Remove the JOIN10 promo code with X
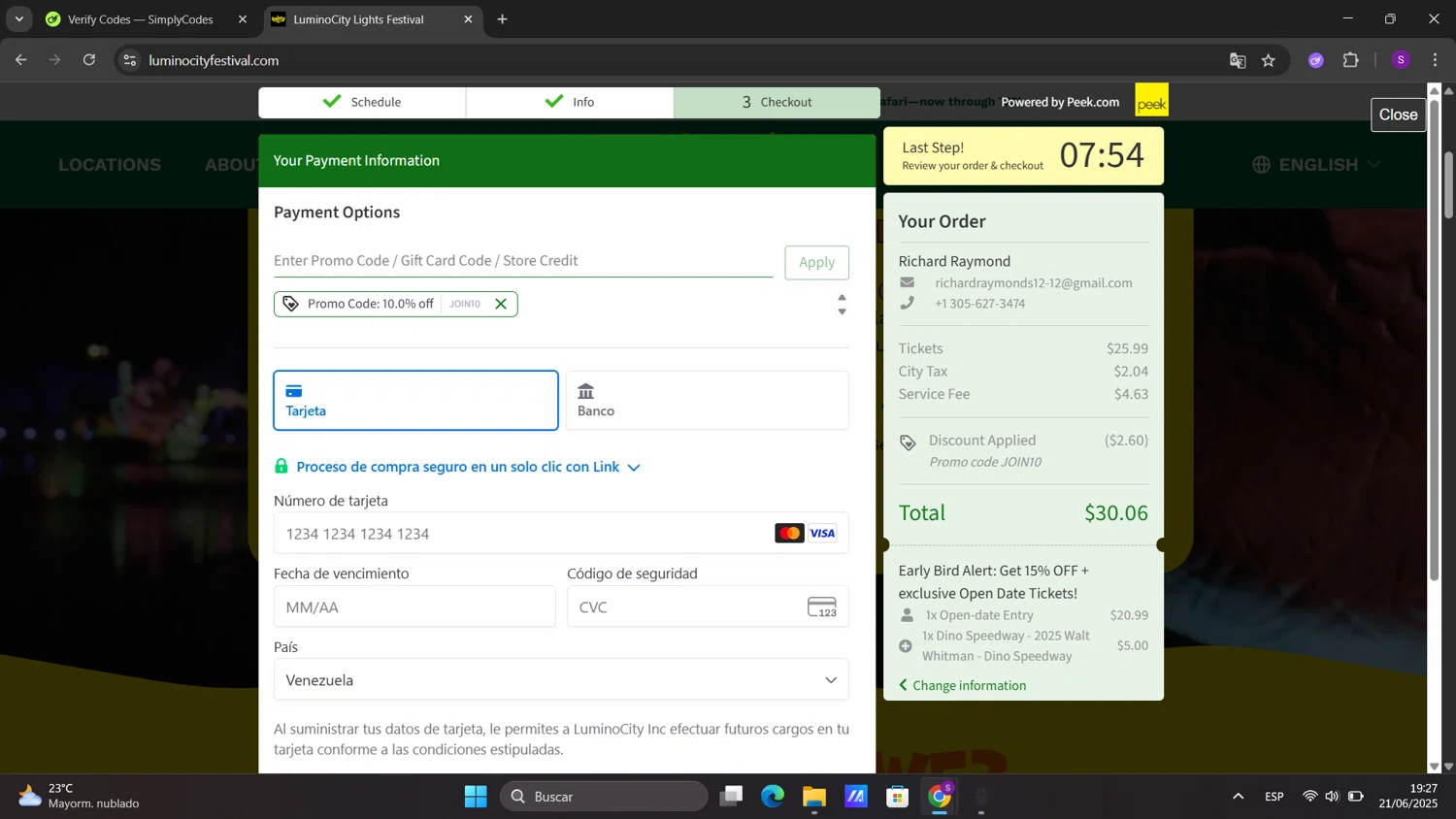 tap(501, 304)
